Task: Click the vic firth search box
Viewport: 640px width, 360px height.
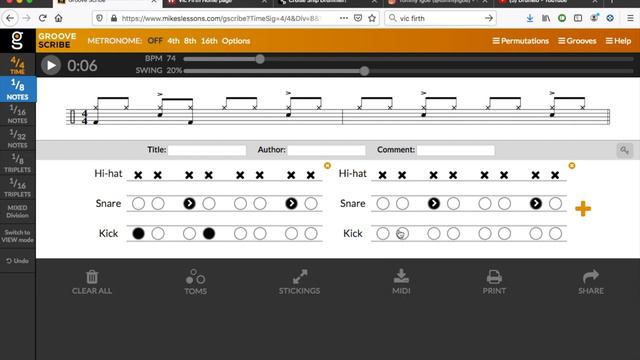Action: (x=440, y=18)
